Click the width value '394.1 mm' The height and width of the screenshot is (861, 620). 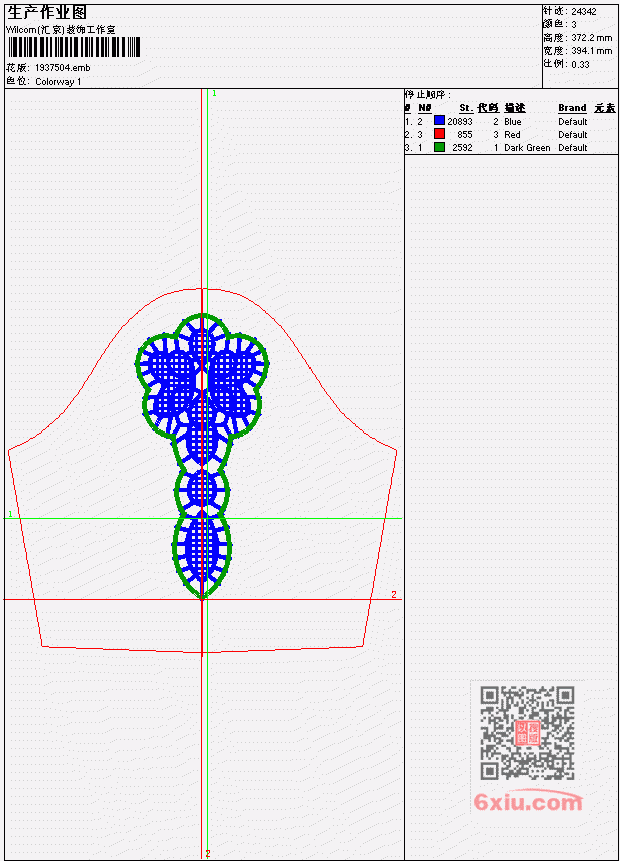pos(591,51)
